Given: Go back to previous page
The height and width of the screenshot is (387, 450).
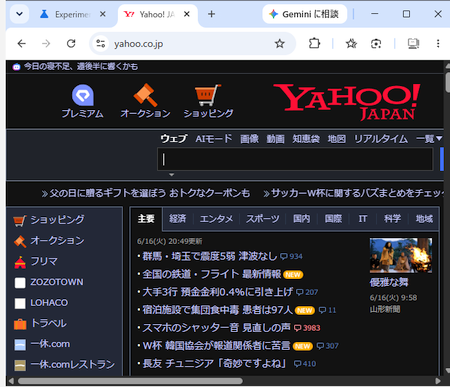Looking at the screenshot, I should point(22,44).
